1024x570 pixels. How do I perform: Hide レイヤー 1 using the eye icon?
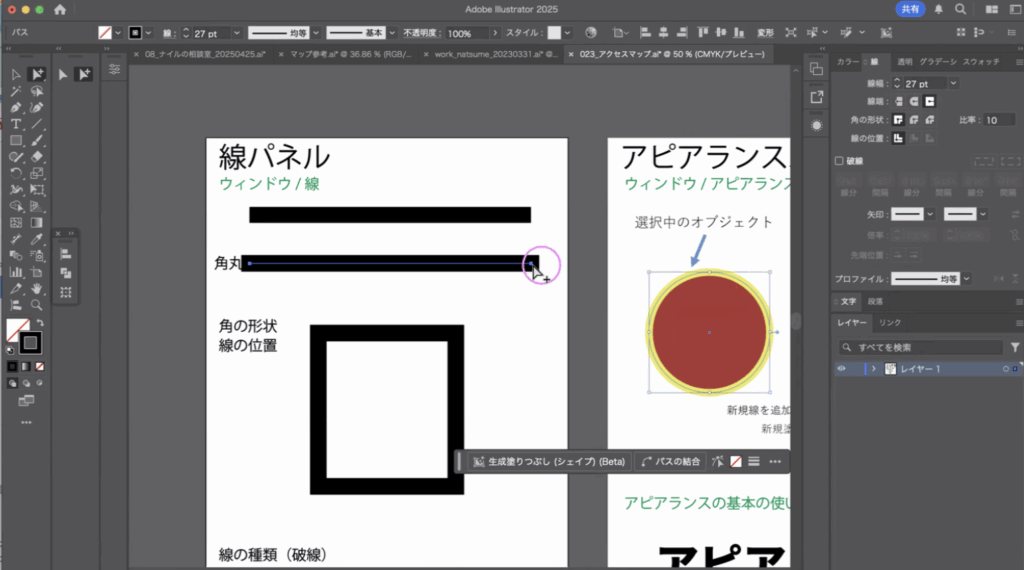click(841, 369)
